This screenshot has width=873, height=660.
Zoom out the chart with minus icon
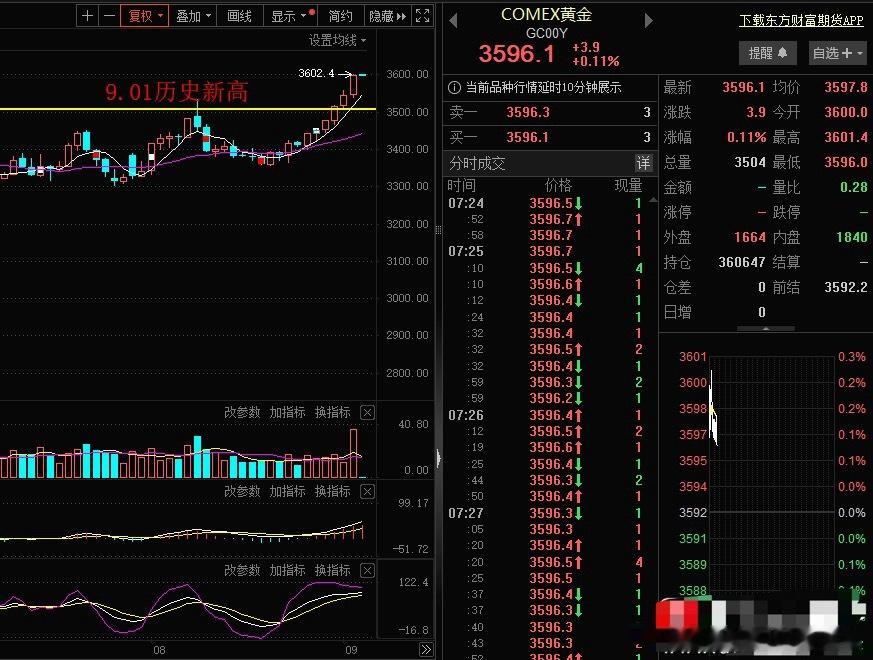(109, 16)
